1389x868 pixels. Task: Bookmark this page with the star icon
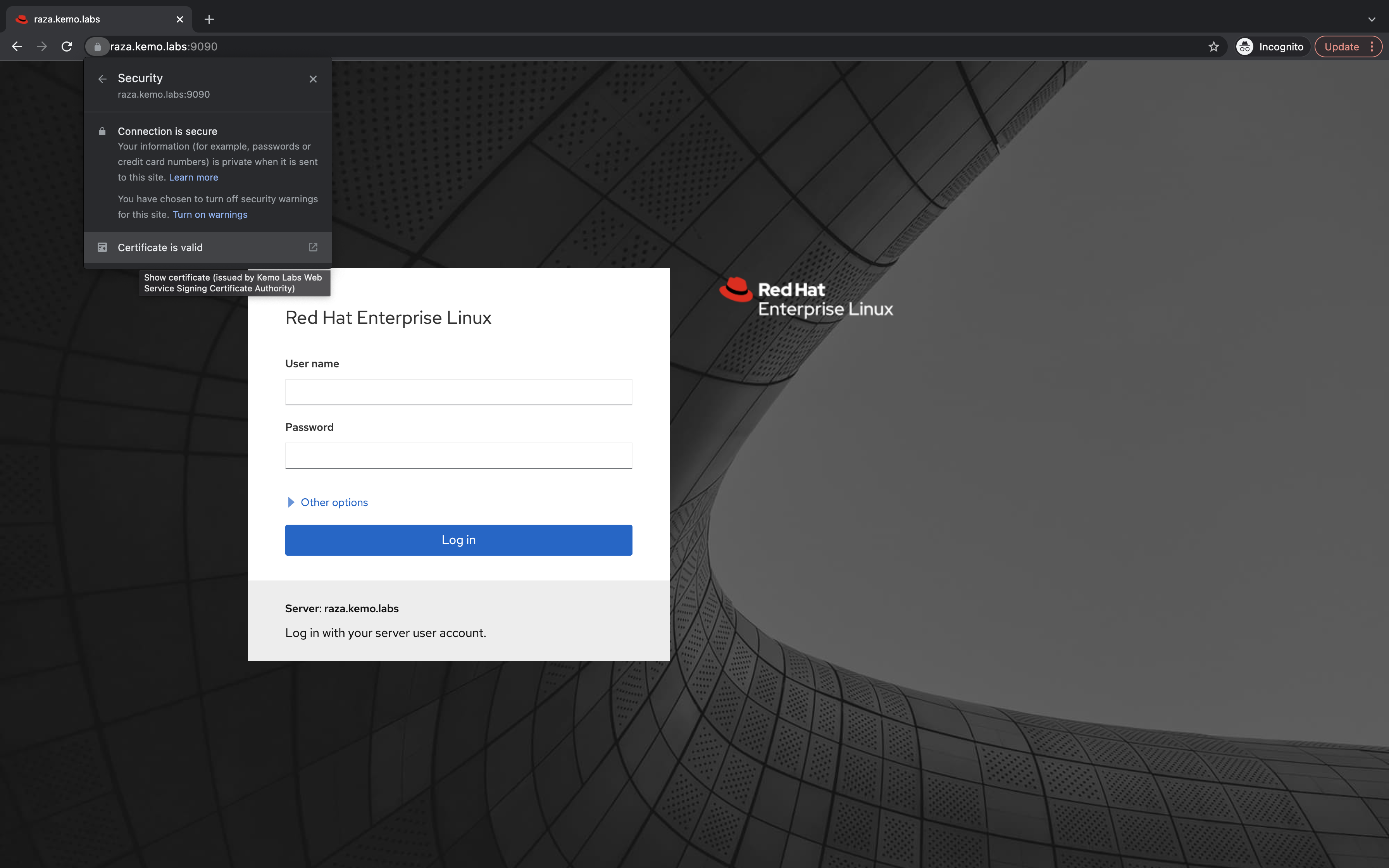[1213, 46]
